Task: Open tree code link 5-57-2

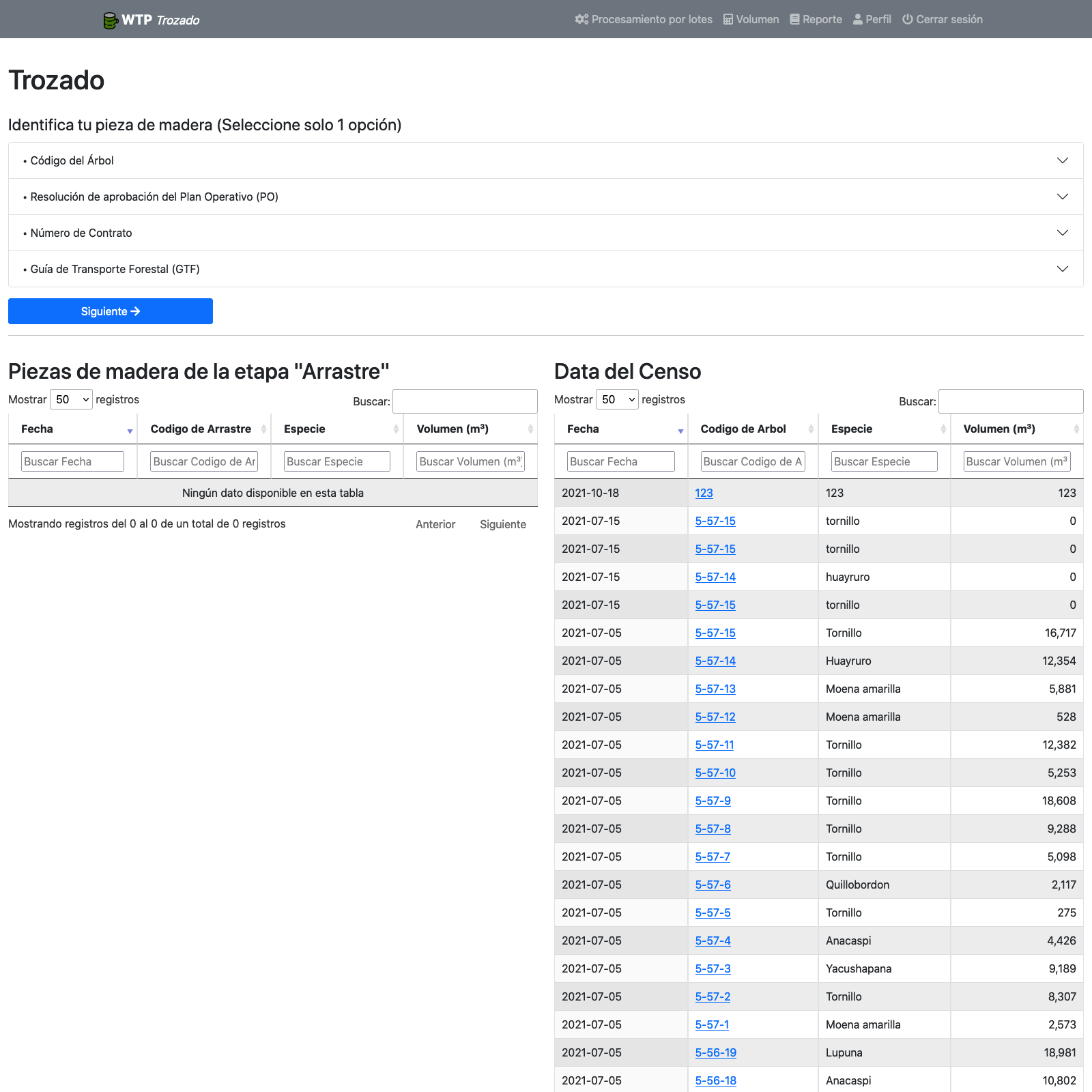Action: [713, 996]
